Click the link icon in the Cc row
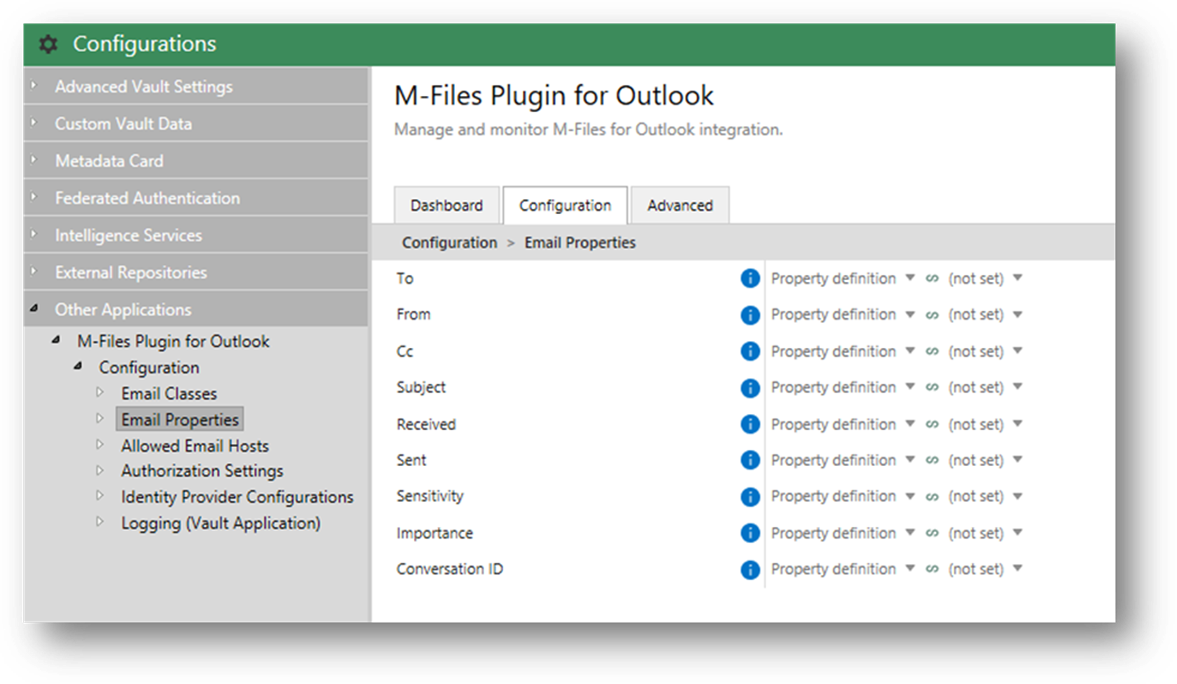 click(x=932, y=351)
